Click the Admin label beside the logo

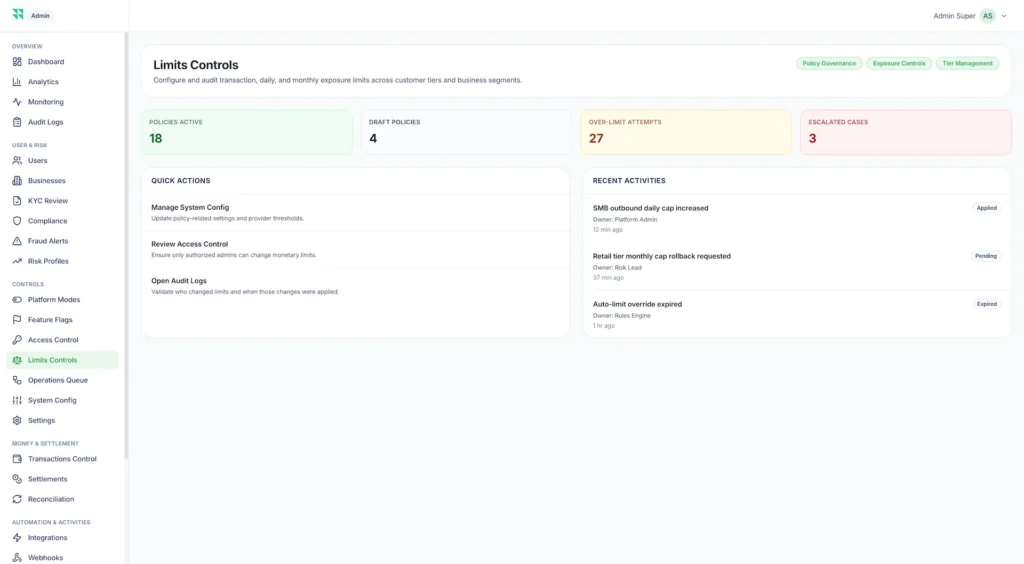point(40,16)
